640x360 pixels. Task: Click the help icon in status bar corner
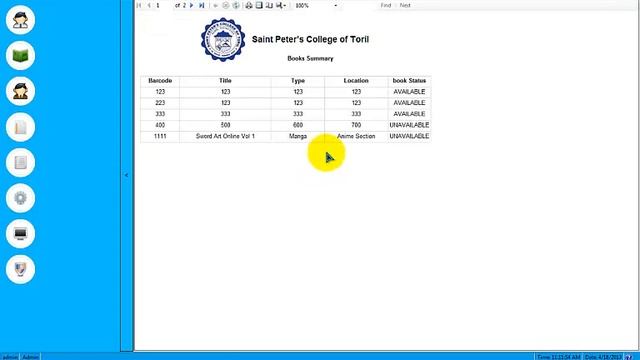coord(629,357)
